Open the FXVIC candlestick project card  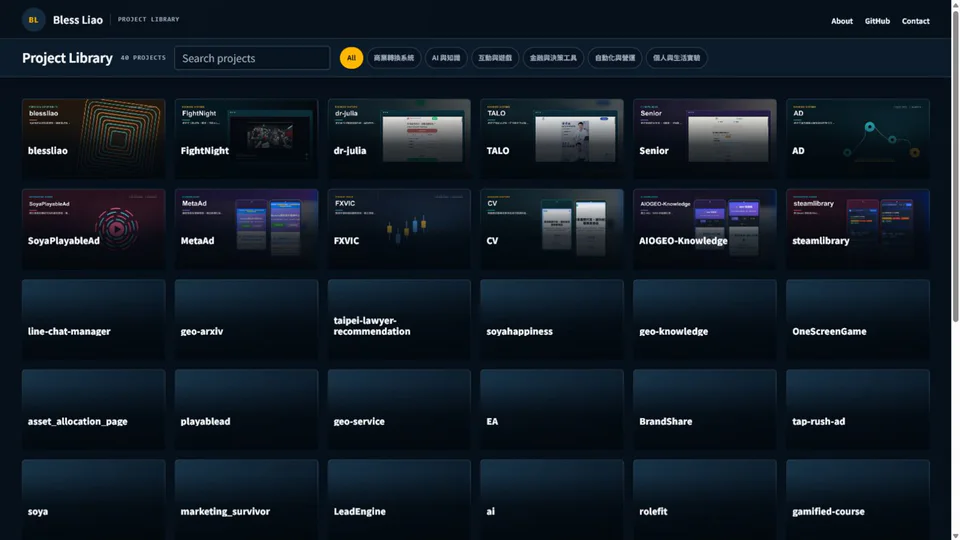coord(399,229)
